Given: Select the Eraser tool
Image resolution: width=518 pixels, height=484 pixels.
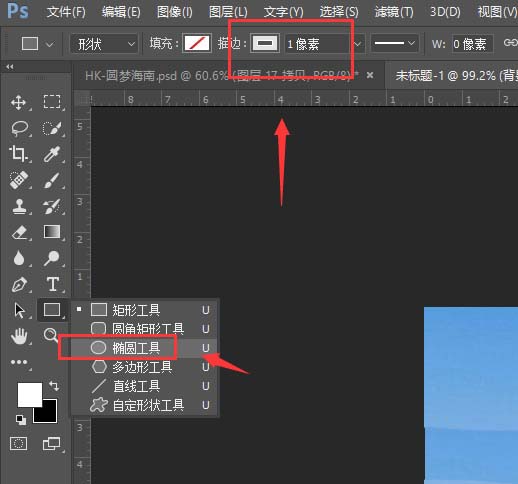Looking at the screenshot, I should tap(19, 232).
